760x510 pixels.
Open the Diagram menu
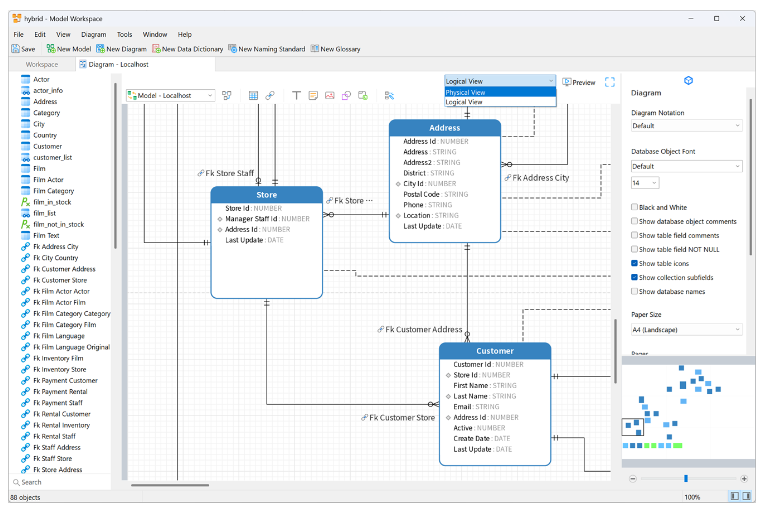coord(94,34)
